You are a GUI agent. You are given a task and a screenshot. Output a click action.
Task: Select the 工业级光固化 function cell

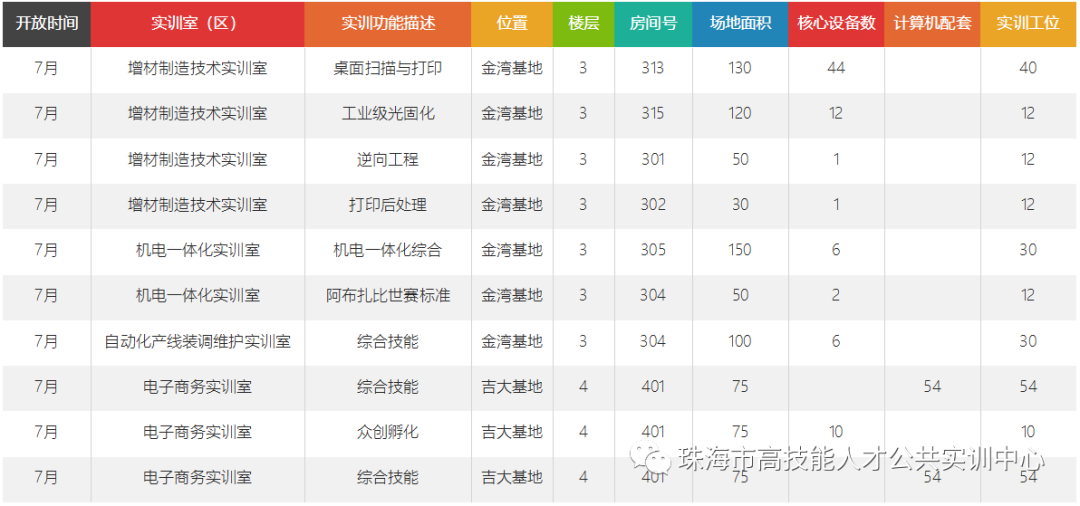[x=388, y=114]
